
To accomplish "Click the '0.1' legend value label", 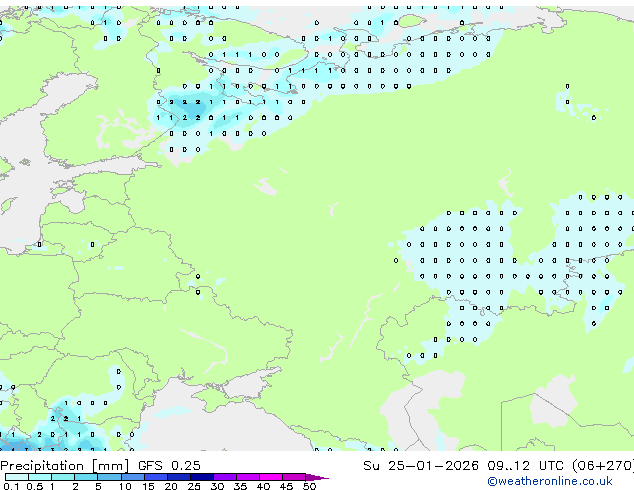I will [11, 486].
